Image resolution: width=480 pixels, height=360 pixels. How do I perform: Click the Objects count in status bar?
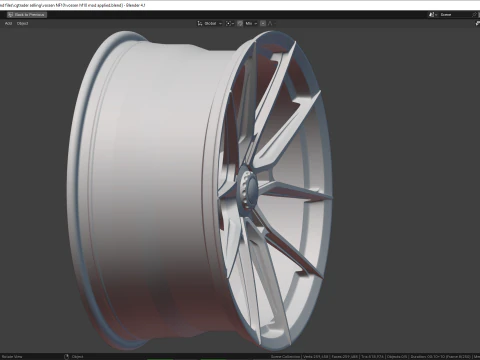click(397, 357)
